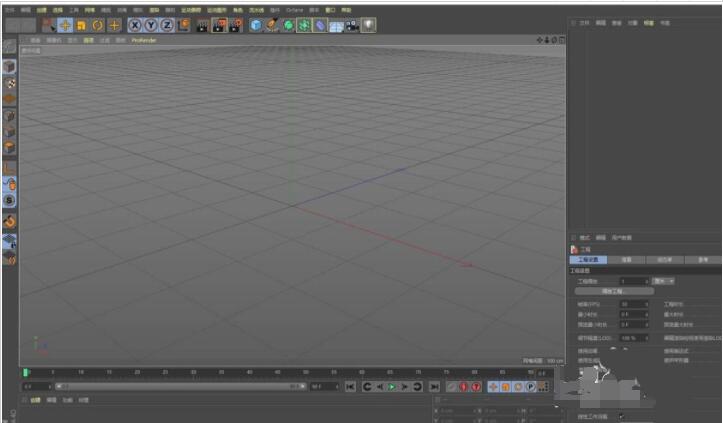Screen dimensions: 723x423
Task: Select the Rotate tool icon
Action: [x=97, y=25]
